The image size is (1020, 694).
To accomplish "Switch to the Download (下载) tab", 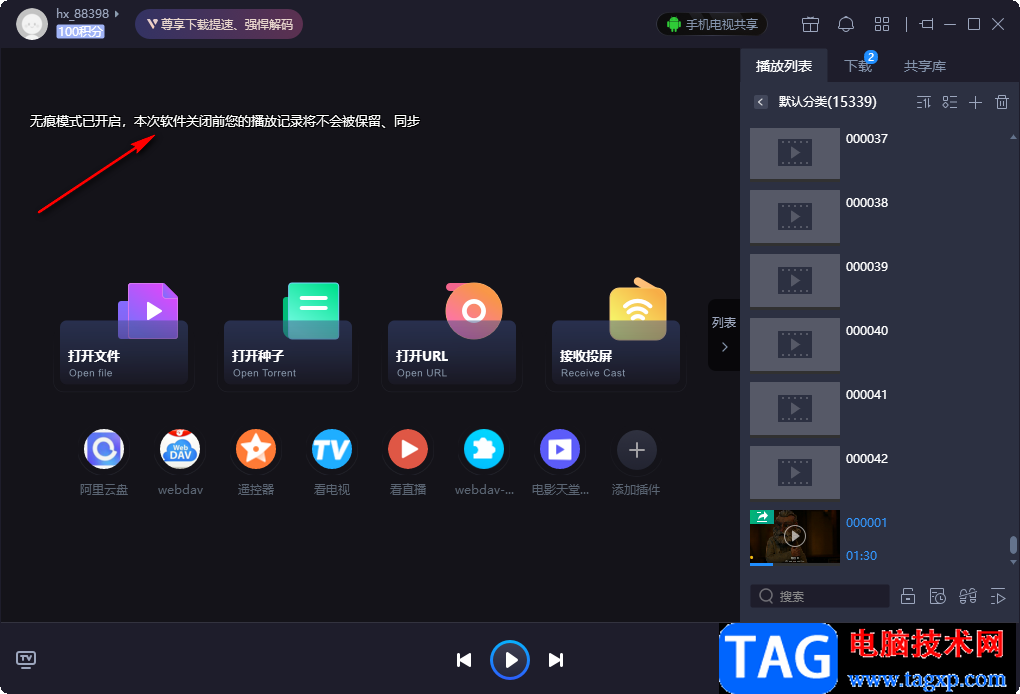I will 859,66.
